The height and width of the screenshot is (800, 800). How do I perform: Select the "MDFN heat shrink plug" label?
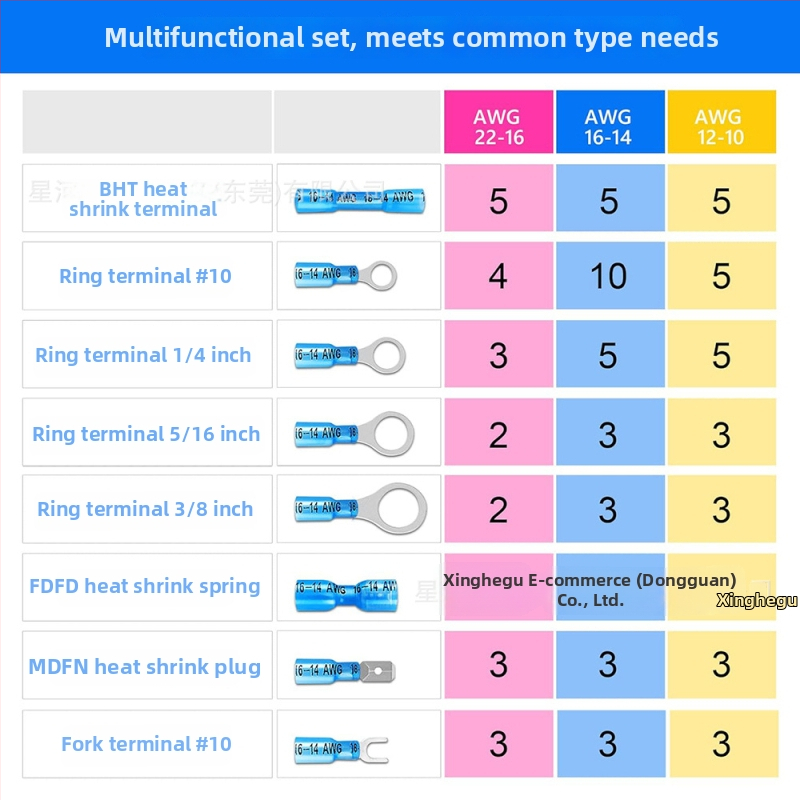click(145, 667)
